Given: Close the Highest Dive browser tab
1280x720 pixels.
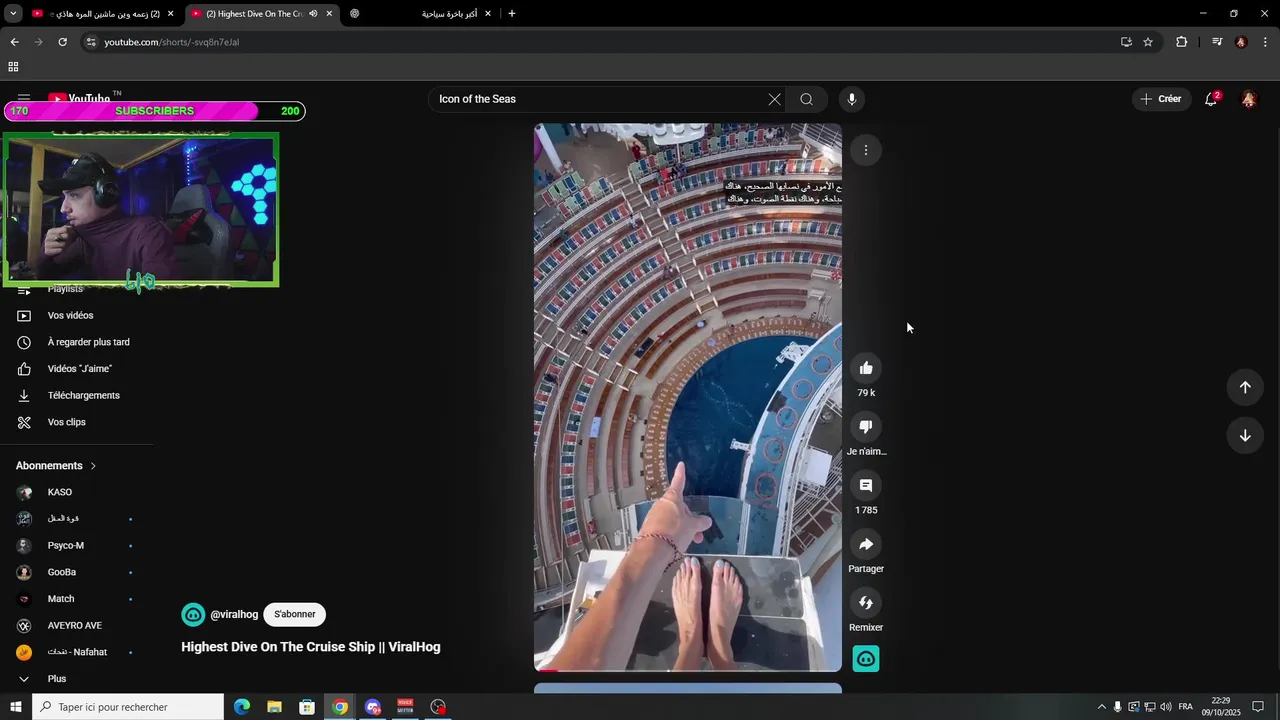Looking at the screenshot, I should point(329,14).
